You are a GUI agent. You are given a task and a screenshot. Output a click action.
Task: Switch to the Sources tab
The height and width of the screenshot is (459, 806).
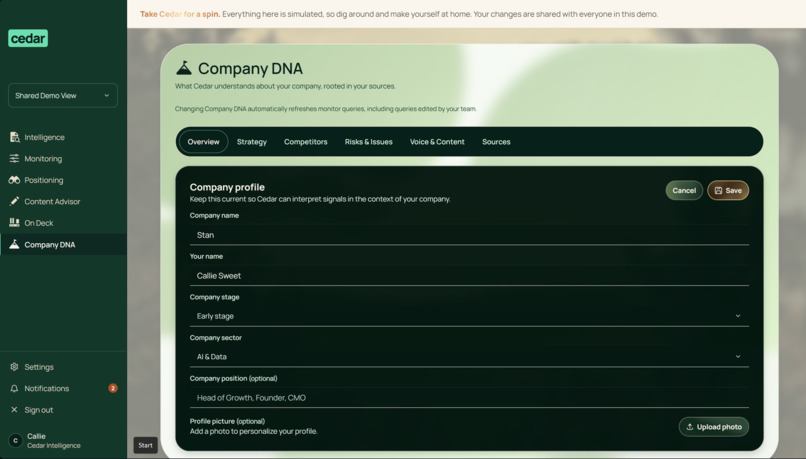(496, 142)
